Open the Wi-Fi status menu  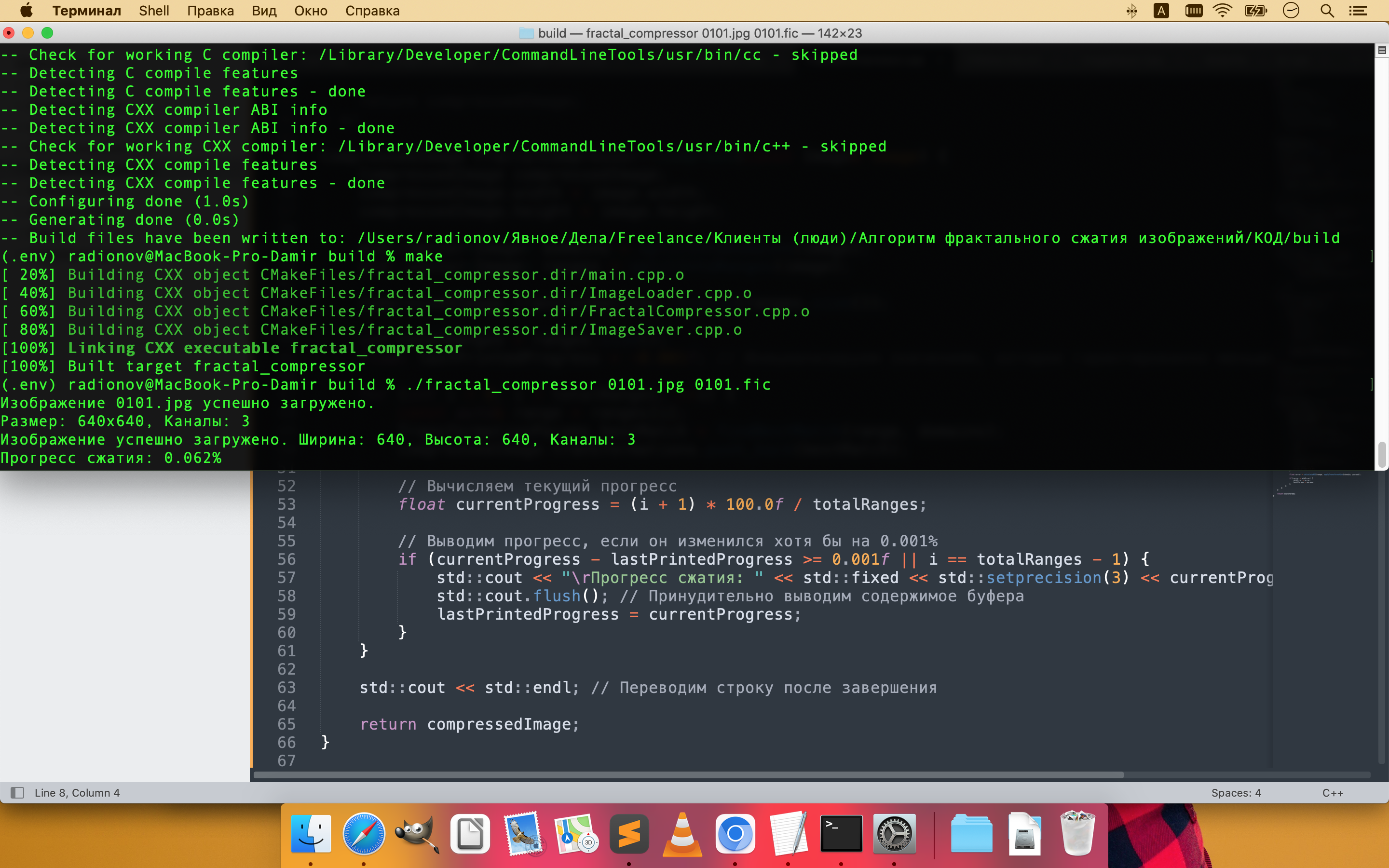tap(1223, 10)
